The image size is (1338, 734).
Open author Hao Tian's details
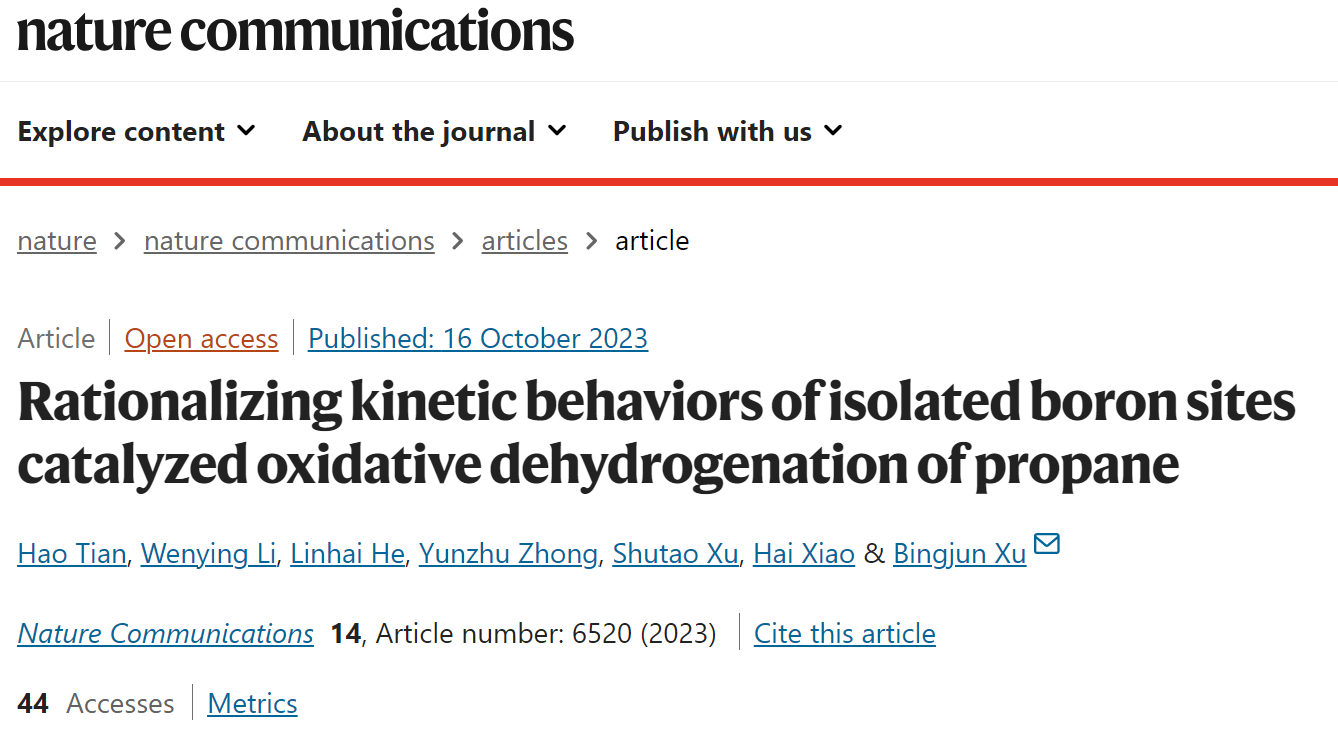(x=72, y=553)
